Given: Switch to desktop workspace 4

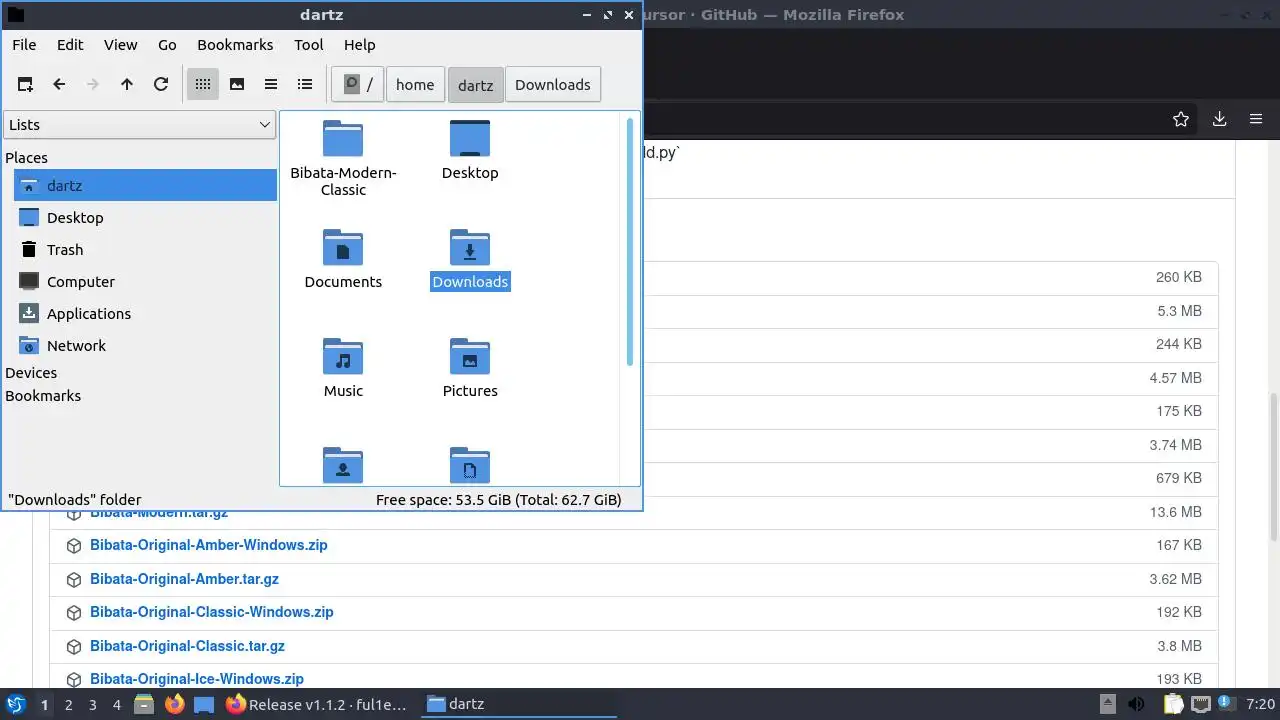Looking at the screenshot, I should pyautogui.click(x=116, y=704).
